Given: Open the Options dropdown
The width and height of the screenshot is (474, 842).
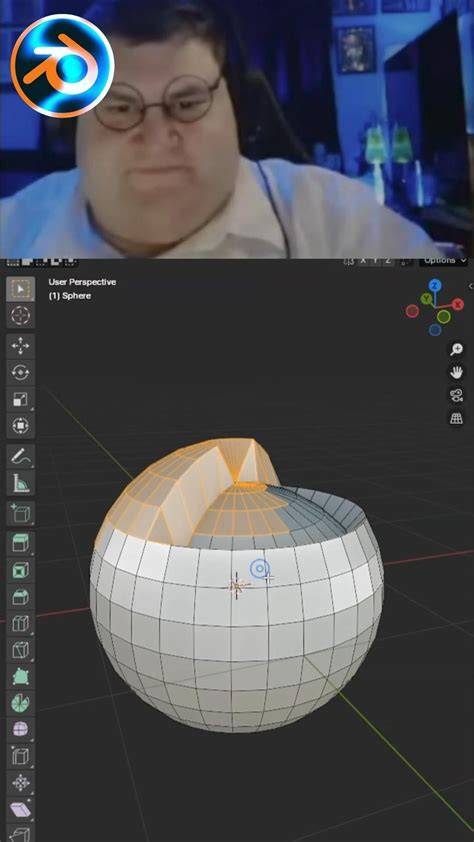Looking at the screenshot, I should [443, 260].
